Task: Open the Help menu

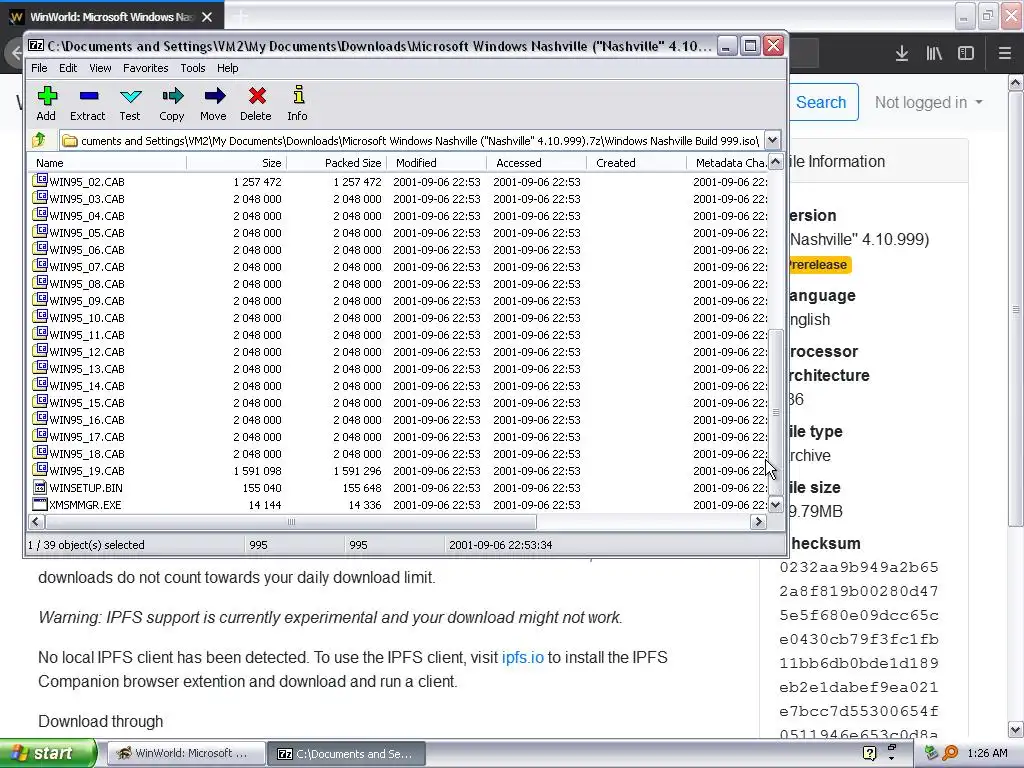Action: click(x=227, y=68)
